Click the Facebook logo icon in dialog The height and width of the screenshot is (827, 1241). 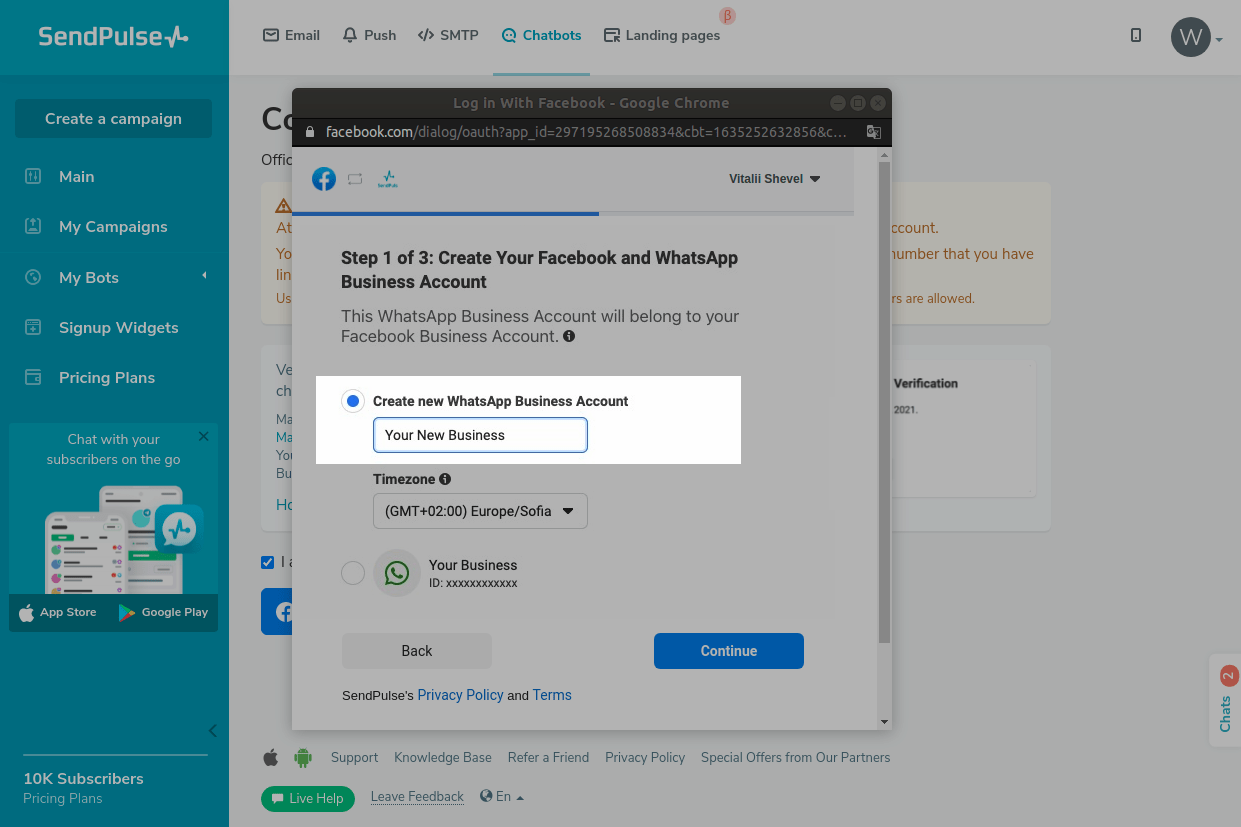pos(324,179)
